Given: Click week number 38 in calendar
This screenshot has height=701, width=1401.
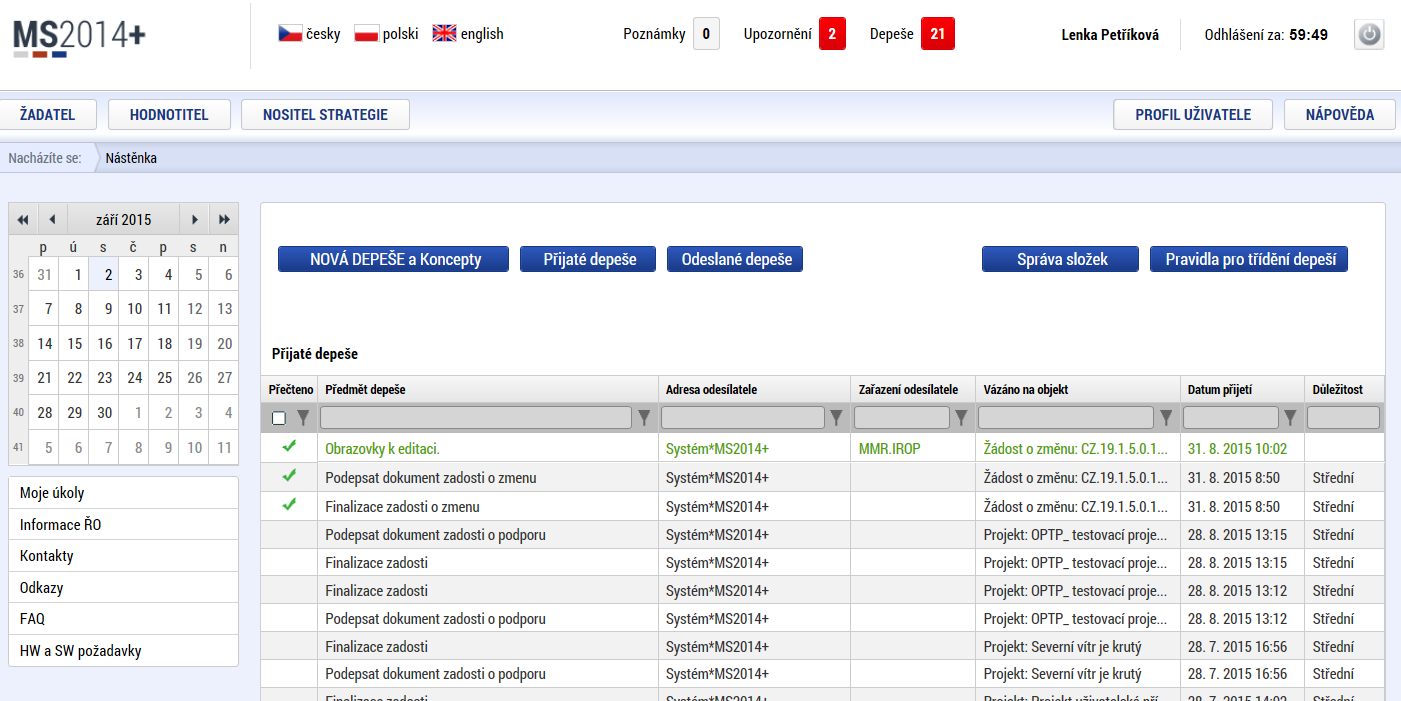Looking at the screenshot, I should (x=18, y=343).
